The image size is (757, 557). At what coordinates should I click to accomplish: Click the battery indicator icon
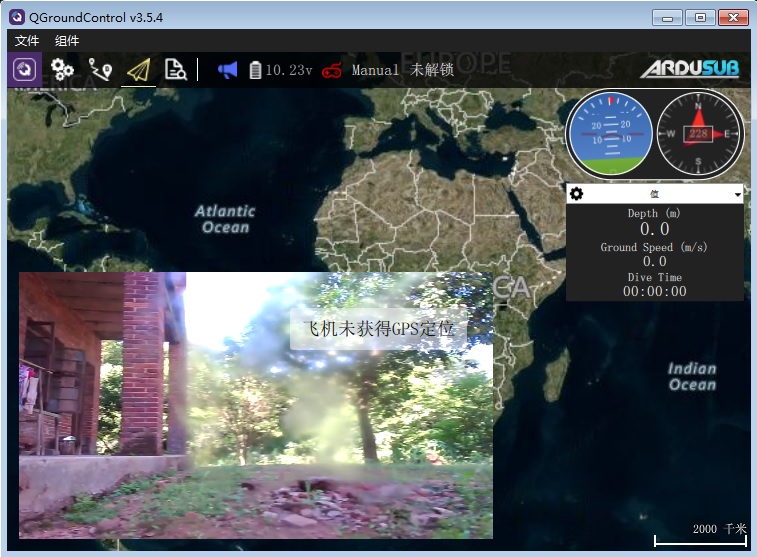[x=255, y=70]
